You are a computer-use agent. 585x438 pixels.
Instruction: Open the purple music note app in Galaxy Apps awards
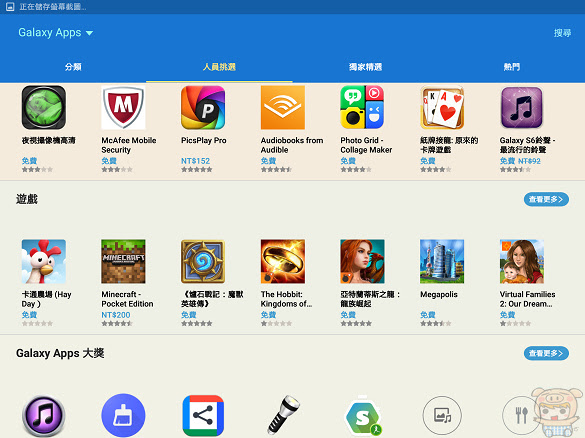[44, 416]
